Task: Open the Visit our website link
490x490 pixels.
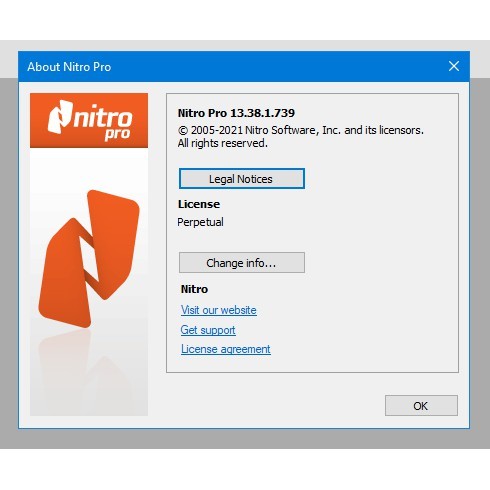Action: [x=219, y=310]
